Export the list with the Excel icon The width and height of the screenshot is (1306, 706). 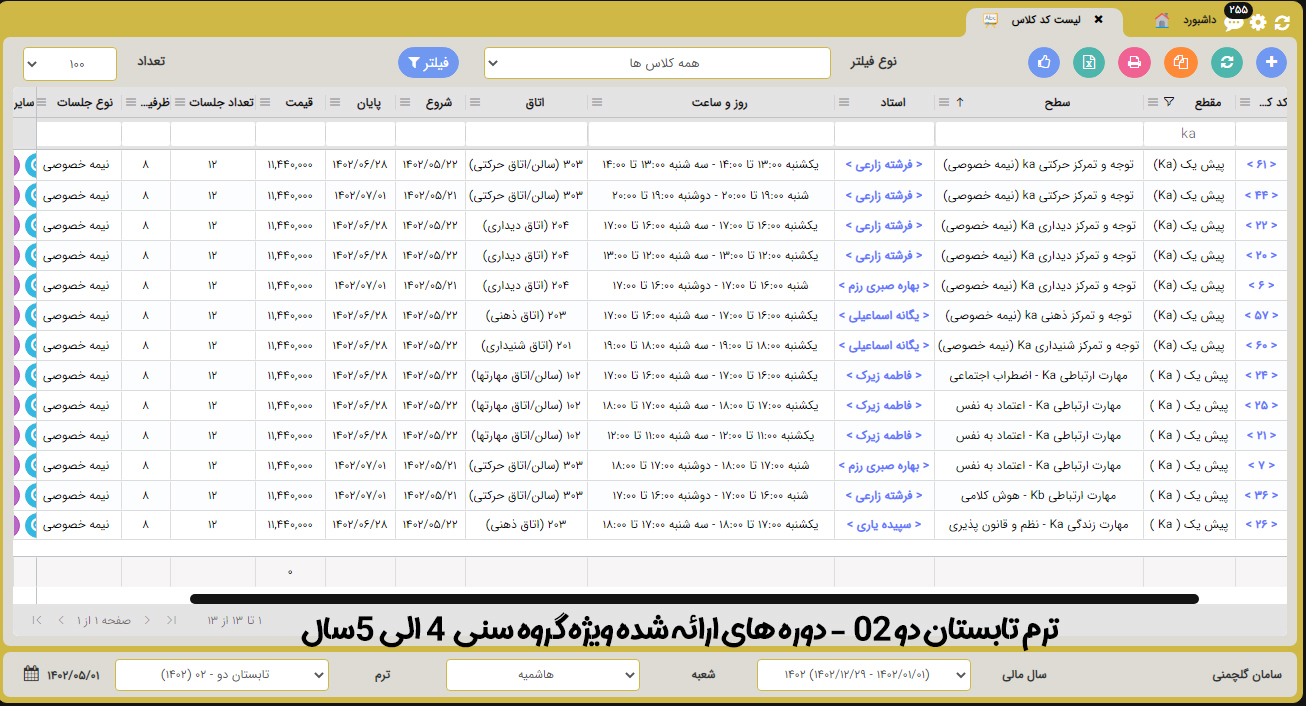coord(1089,62)
